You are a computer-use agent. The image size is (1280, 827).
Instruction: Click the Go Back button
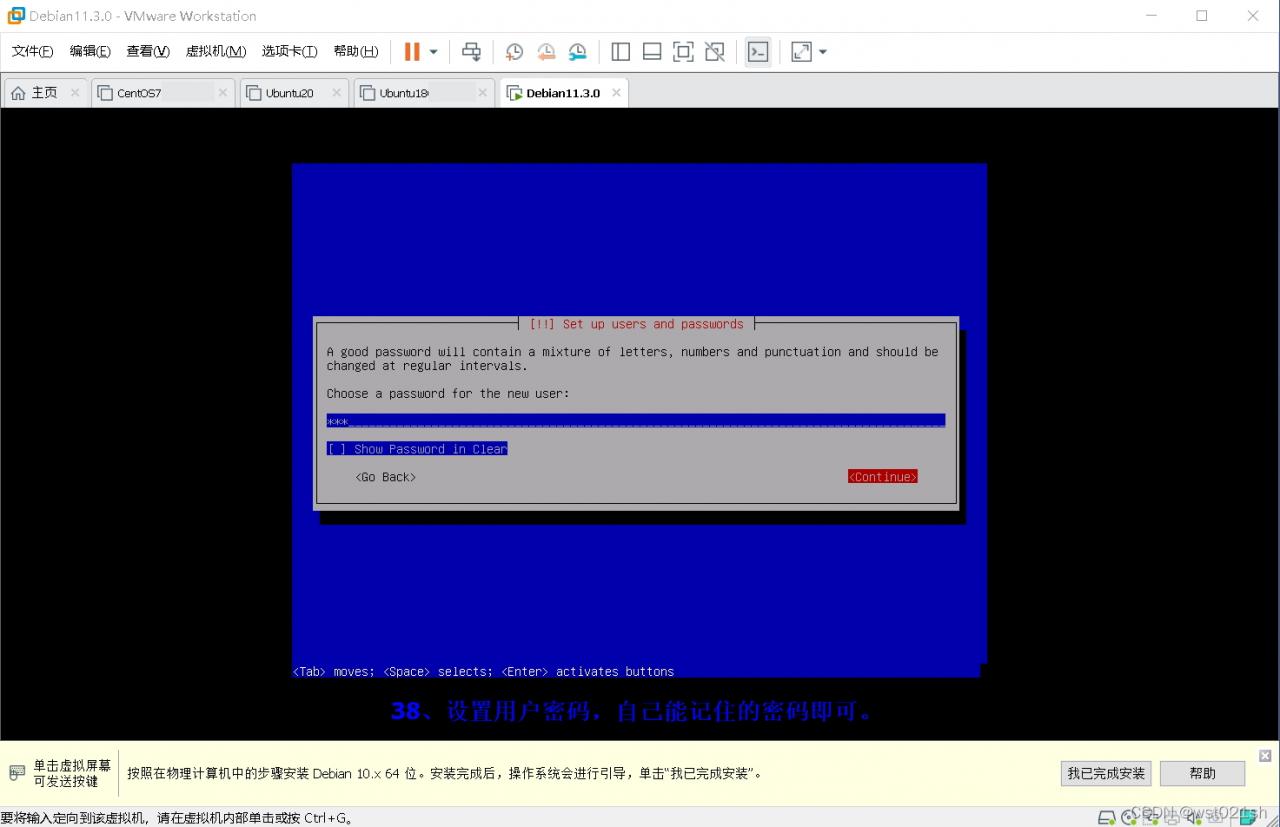[x=386, y=477]
